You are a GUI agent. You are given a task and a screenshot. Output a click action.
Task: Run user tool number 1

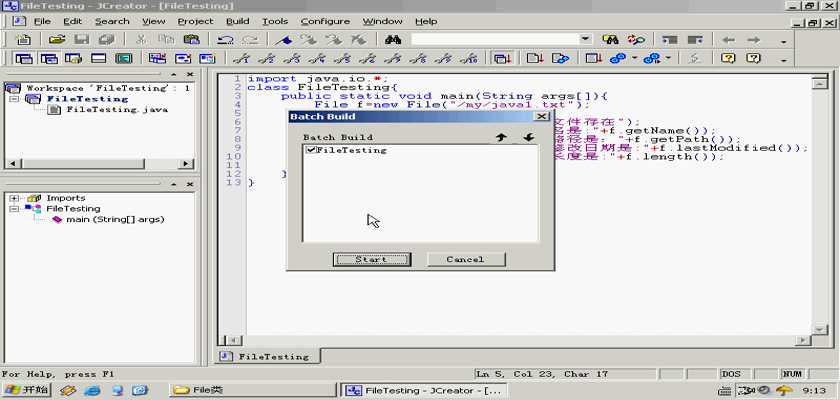pyautogui.click(x=242, y=58)
